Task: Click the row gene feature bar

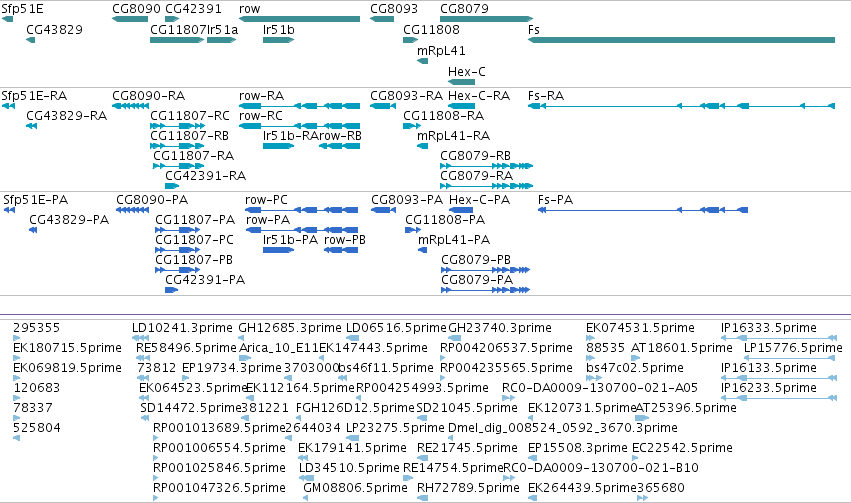Action: tap(299, 19)
